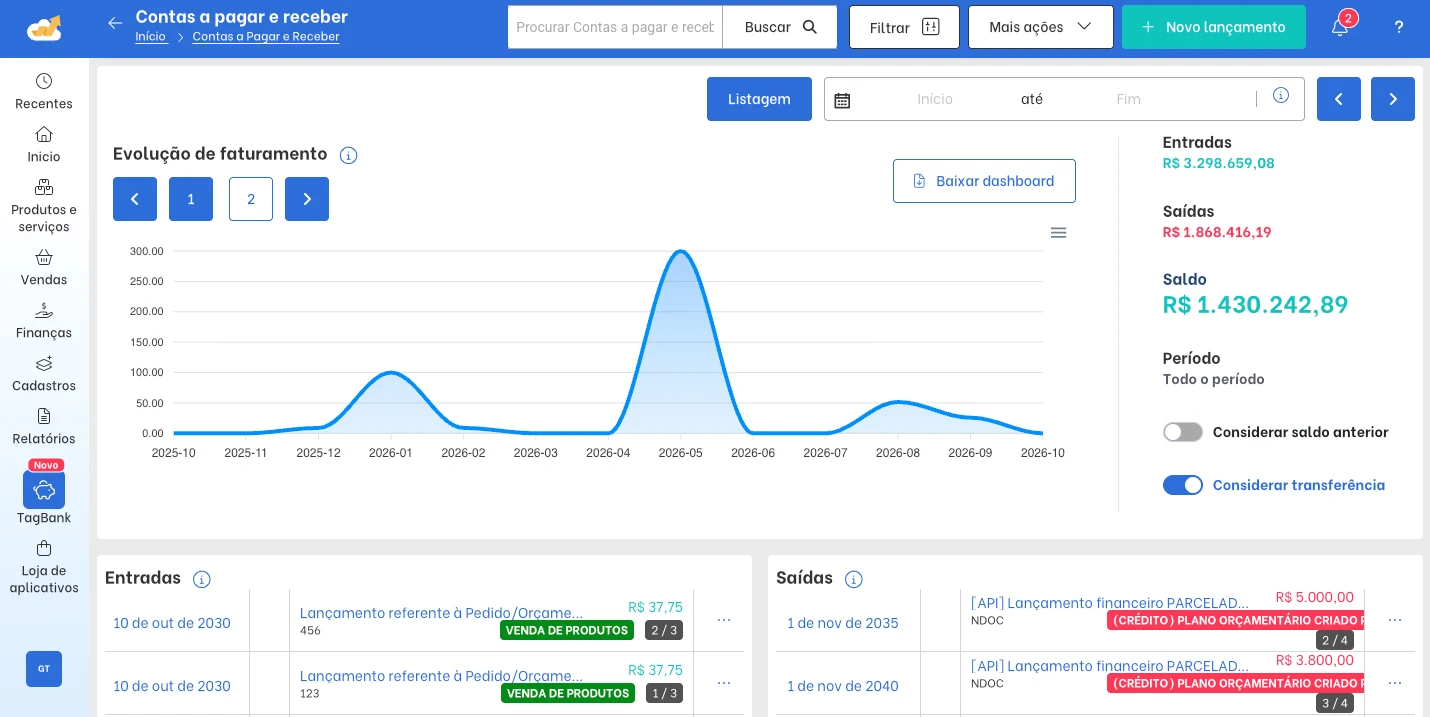Click Entradas total R$ 3.298.659,08
The height and width of the screenshot is (717, 1430).
pos(1218,163)
